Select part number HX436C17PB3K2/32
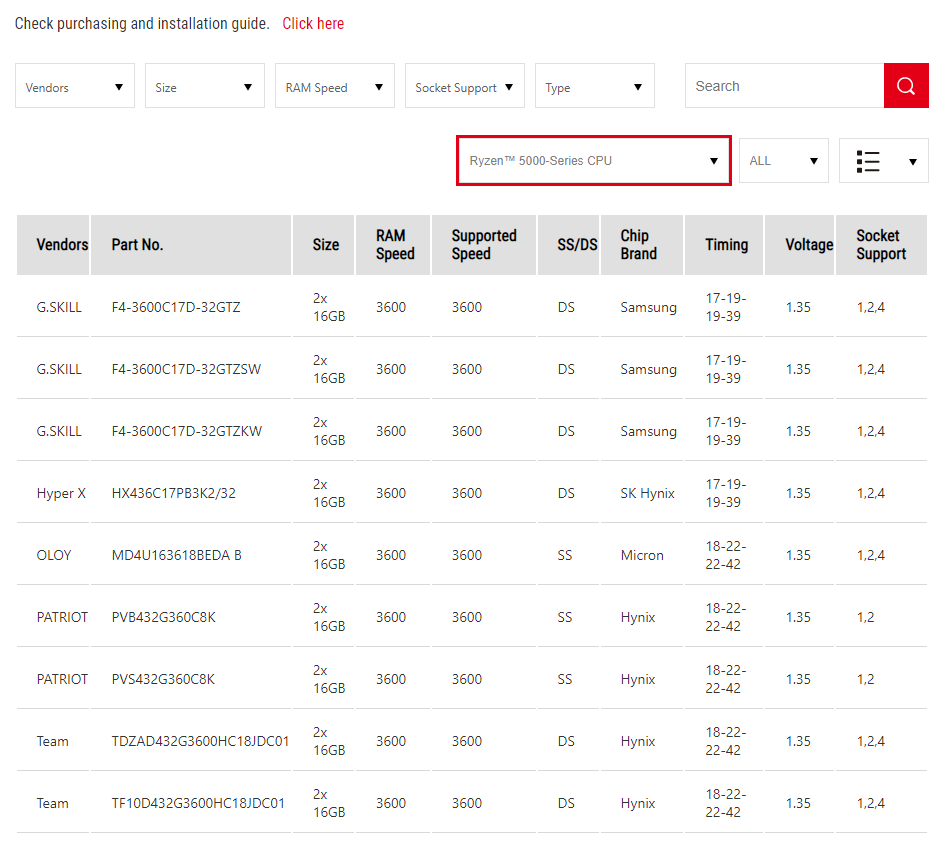The height and width of the screenshot is (853, 950). (173, 493)
